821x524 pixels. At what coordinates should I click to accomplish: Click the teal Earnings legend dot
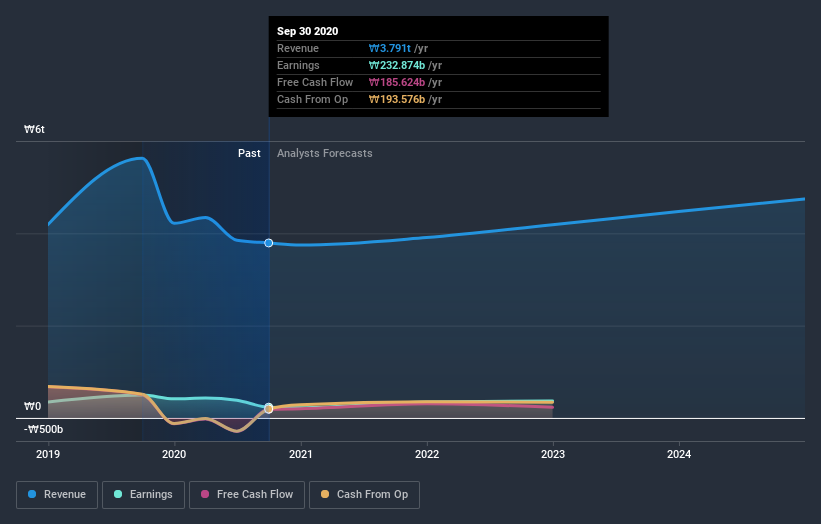point(118,494)
